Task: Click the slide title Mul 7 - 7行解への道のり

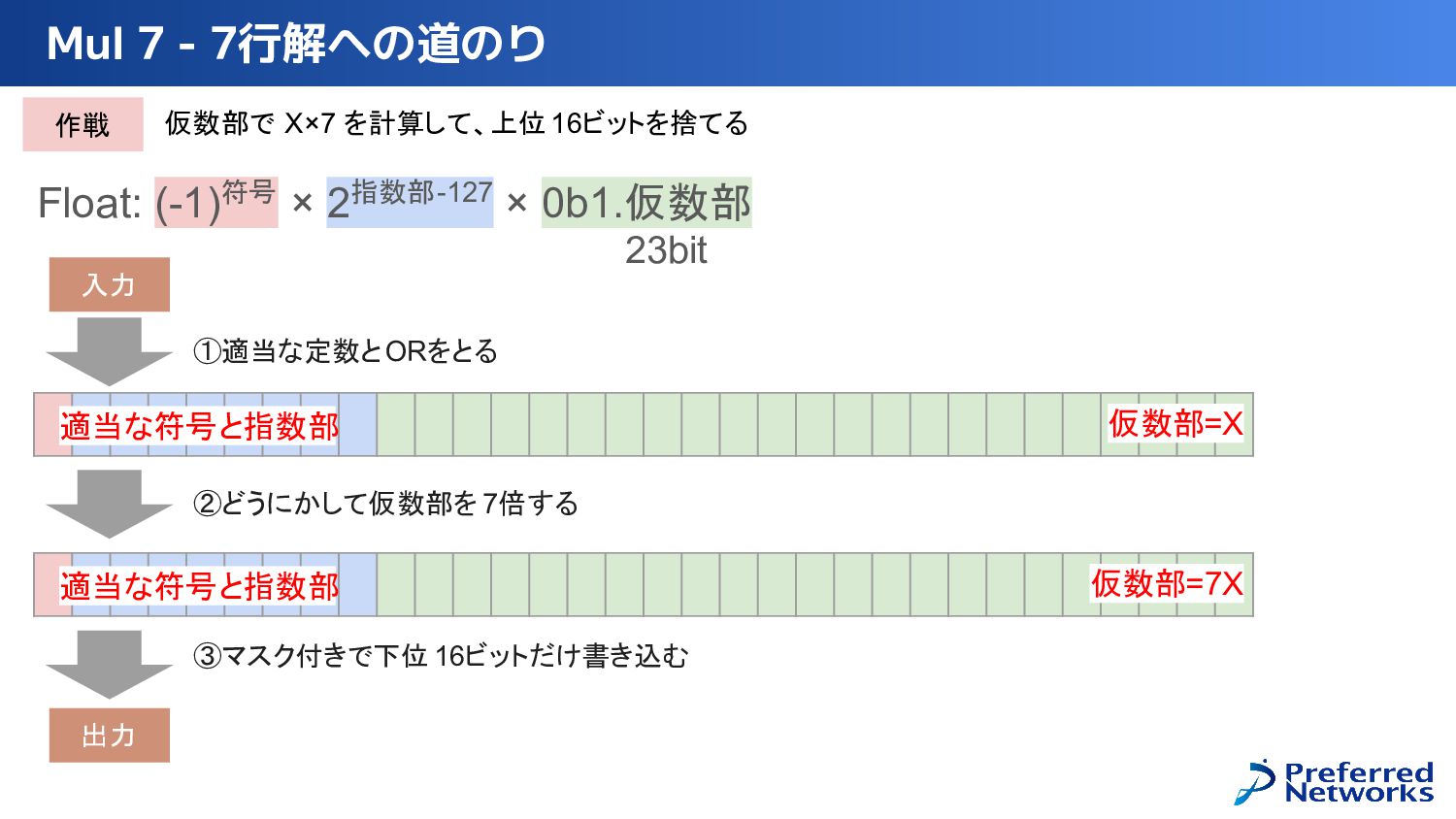Action: point(296,44)
